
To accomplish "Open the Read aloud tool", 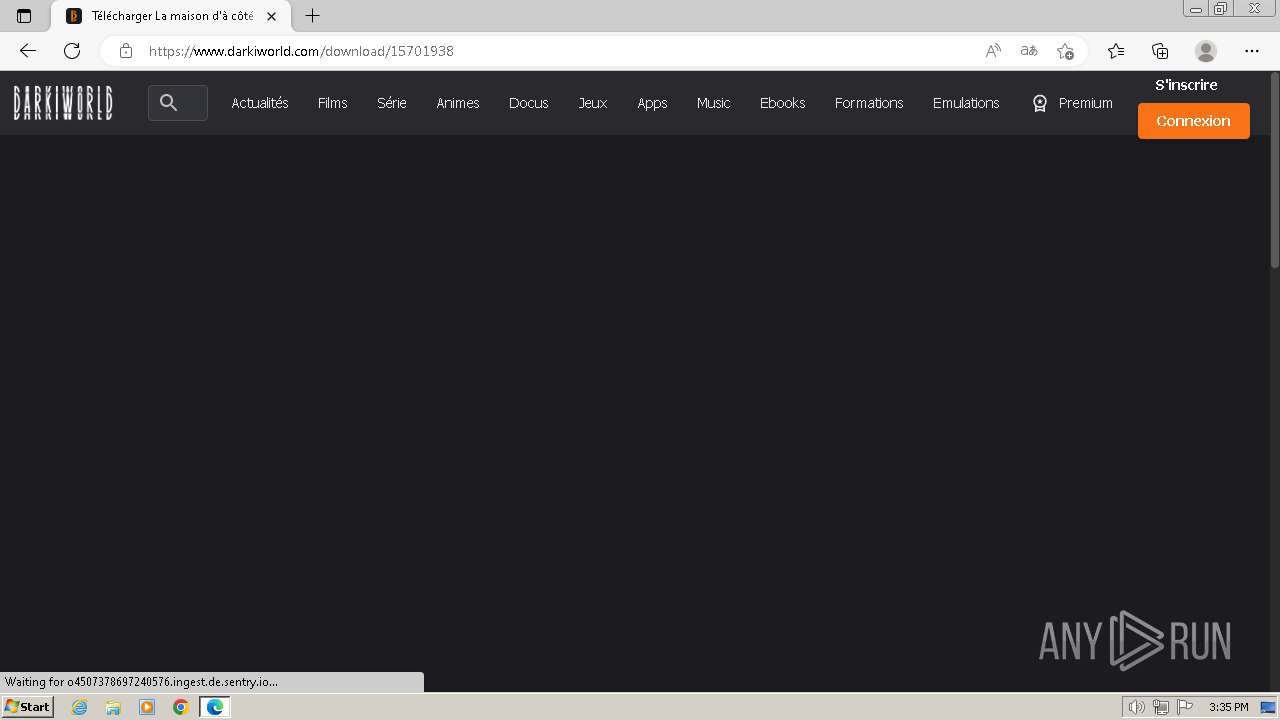I will [x=993, y=51].
